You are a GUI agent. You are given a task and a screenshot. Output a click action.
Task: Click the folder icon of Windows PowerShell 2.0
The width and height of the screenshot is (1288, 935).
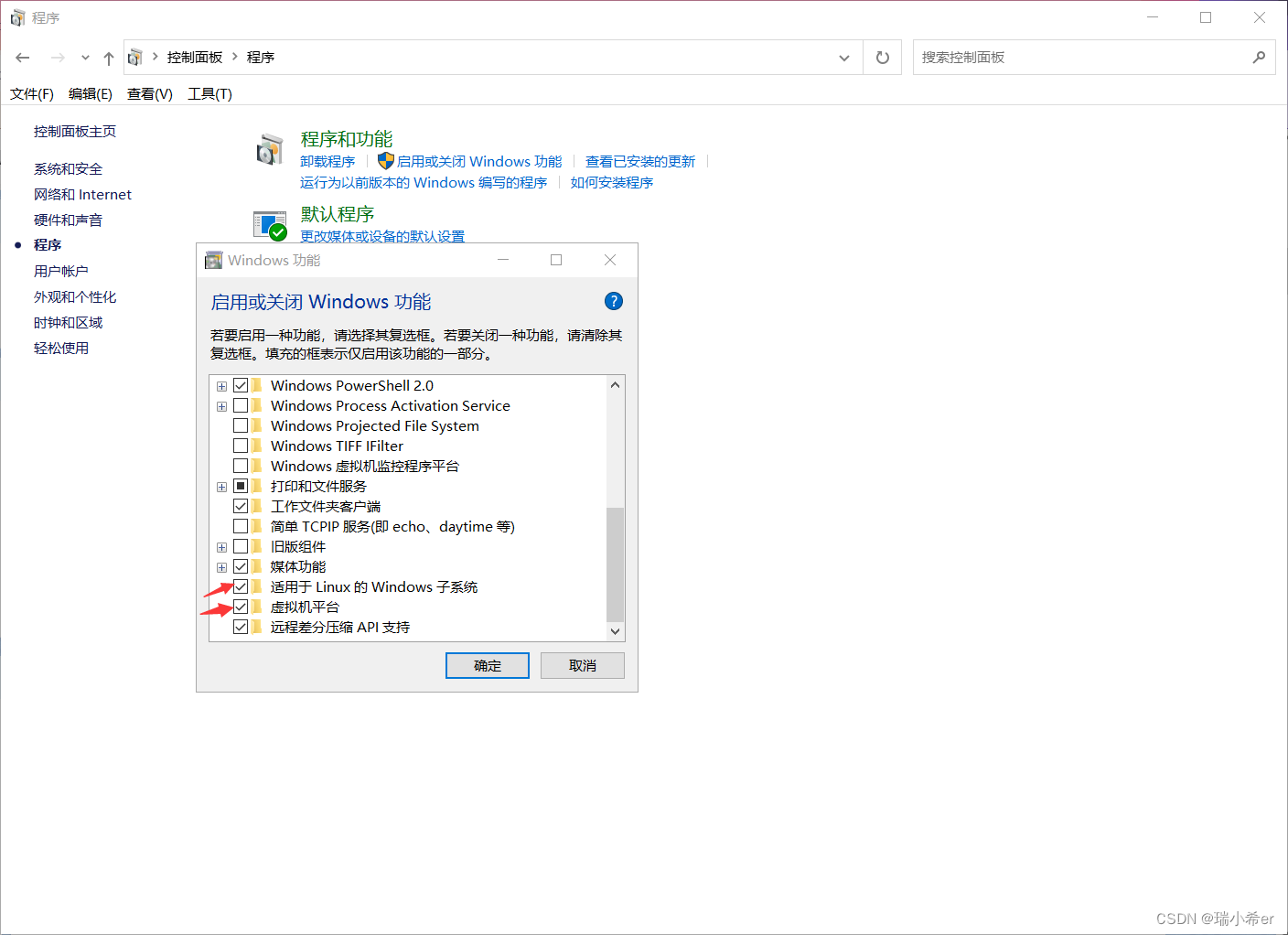(x=257, y=385)
